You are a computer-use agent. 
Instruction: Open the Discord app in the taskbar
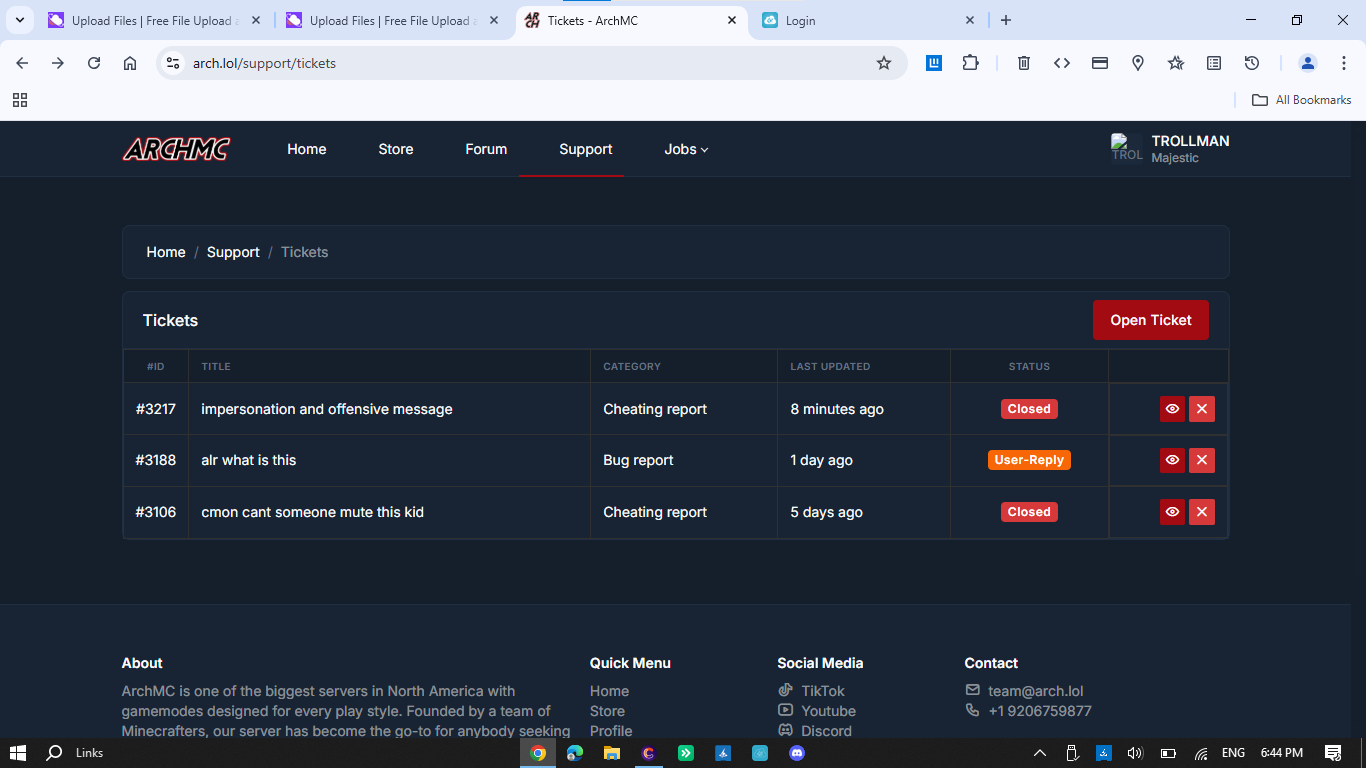797,753
